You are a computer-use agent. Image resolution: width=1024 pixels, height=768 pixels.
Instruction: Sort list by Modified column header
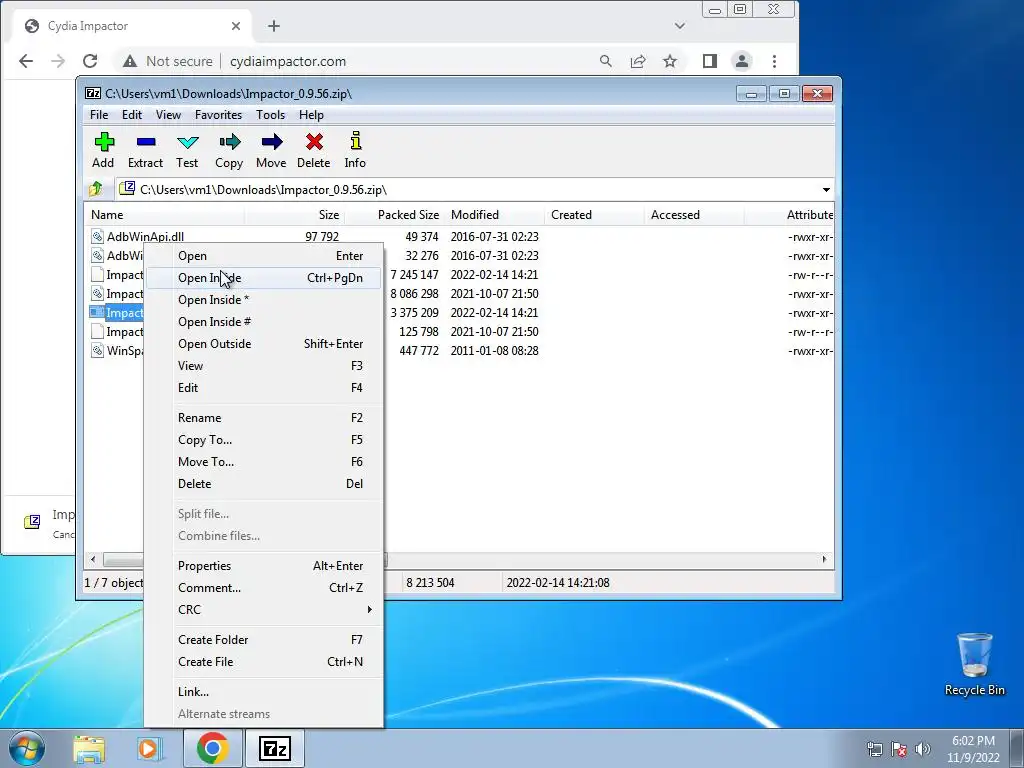494,215
